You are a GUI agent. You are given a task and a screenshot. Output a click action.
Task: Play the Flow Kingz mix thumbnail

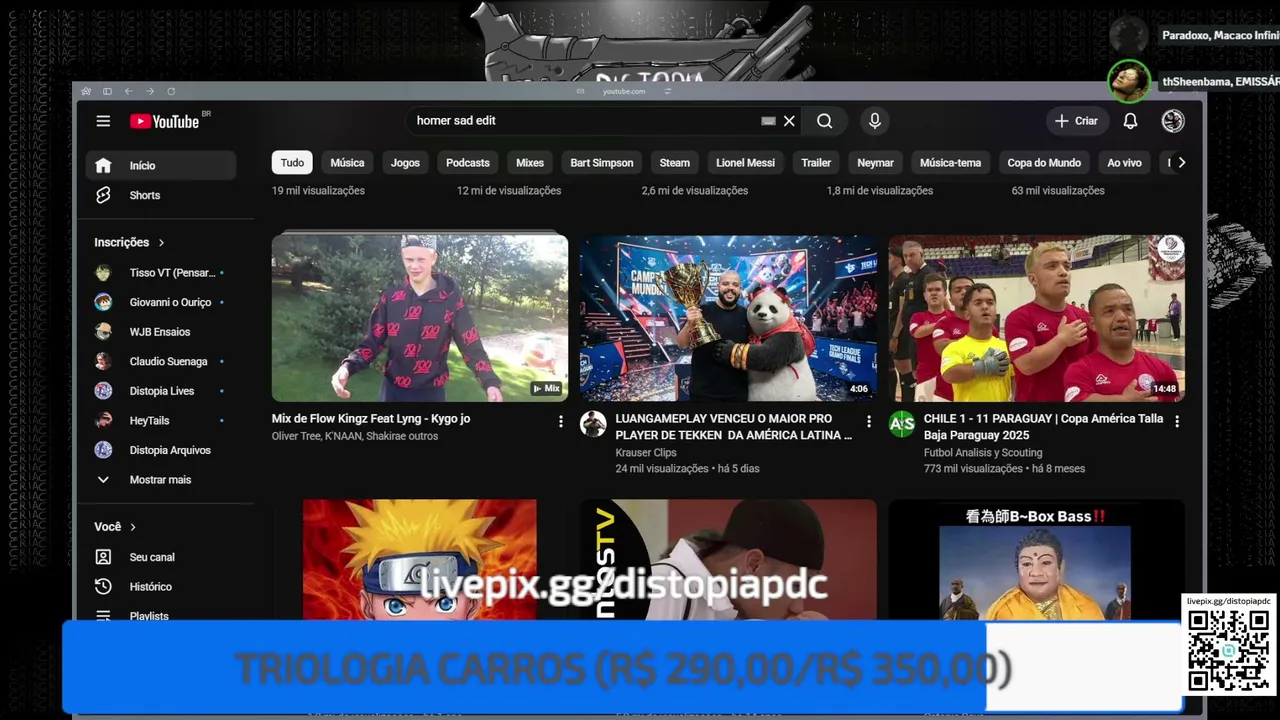[420, 318]
